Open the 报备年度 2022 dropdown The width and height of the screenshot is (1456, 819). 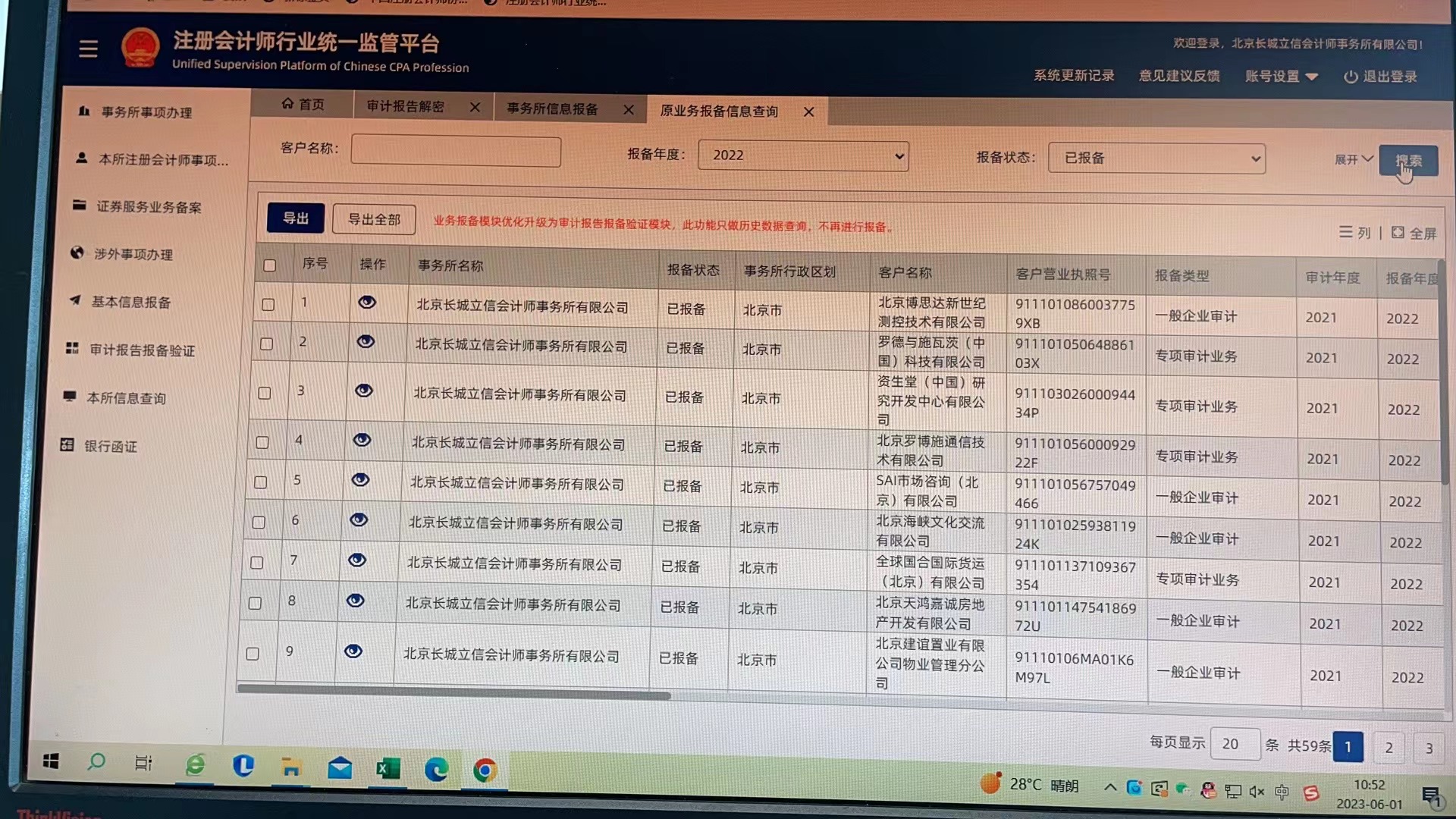[x=802, y=155]
